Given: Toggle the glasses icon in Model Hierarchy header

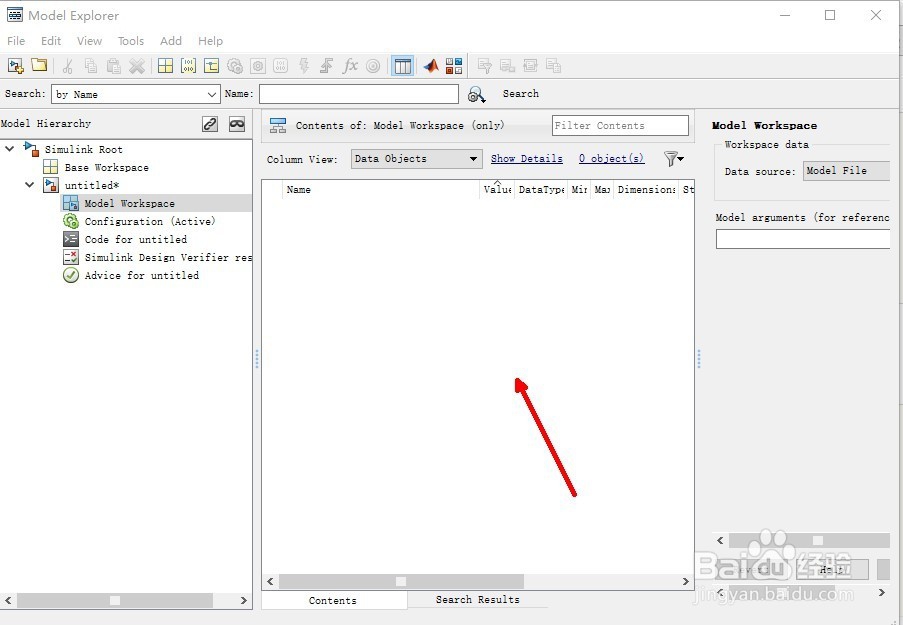Looking at the screenshot, I should click(x=237, y=124).
